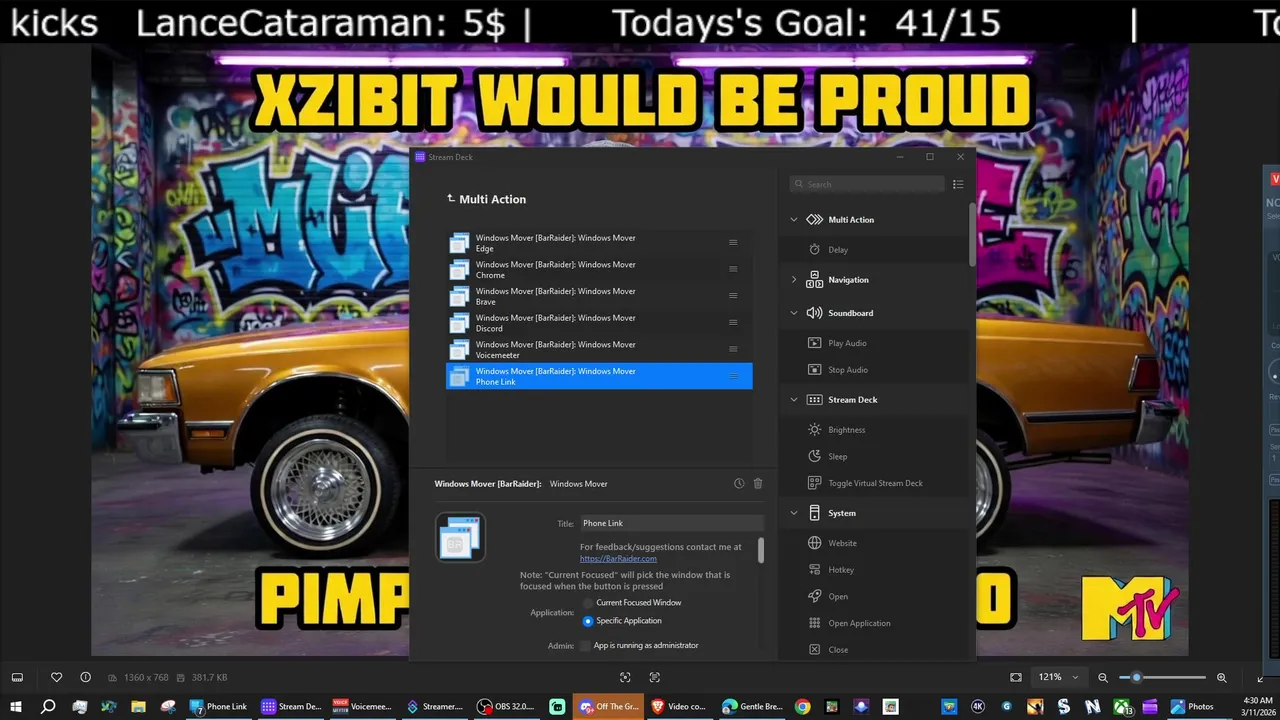Select the Windows Mover Chrome row
Viewport: 1280px width, 720px height.
(x=599, y=270)
